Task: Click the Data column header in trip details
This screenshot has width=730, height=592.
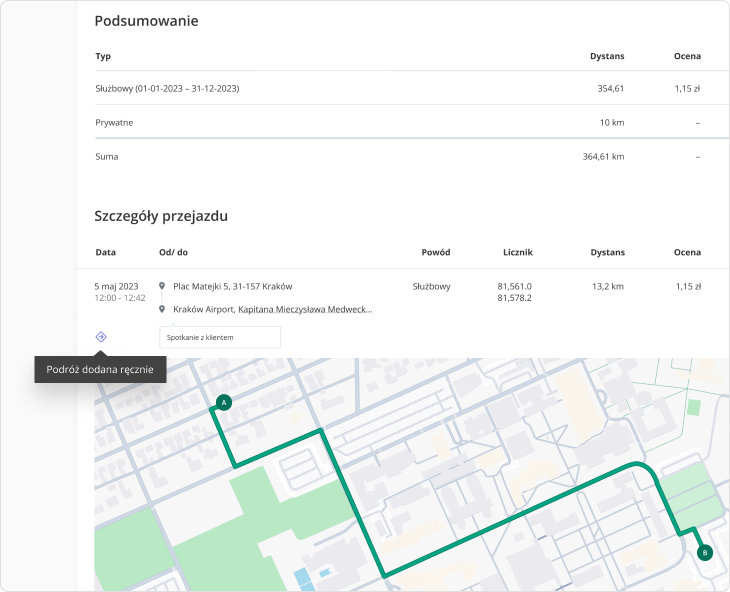Action: [105, 252]
